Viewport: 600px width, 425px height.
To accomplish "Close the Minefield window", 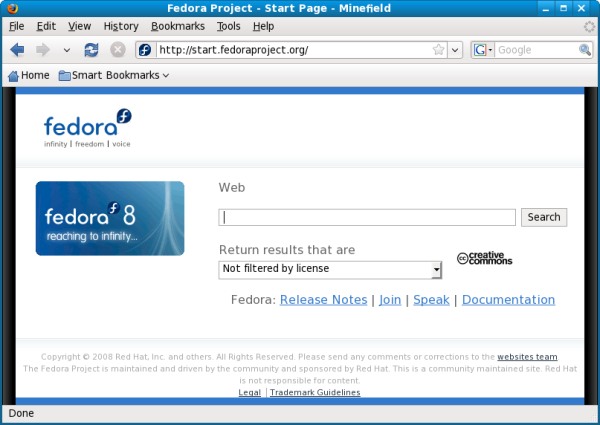I will (x=582, y=8).
